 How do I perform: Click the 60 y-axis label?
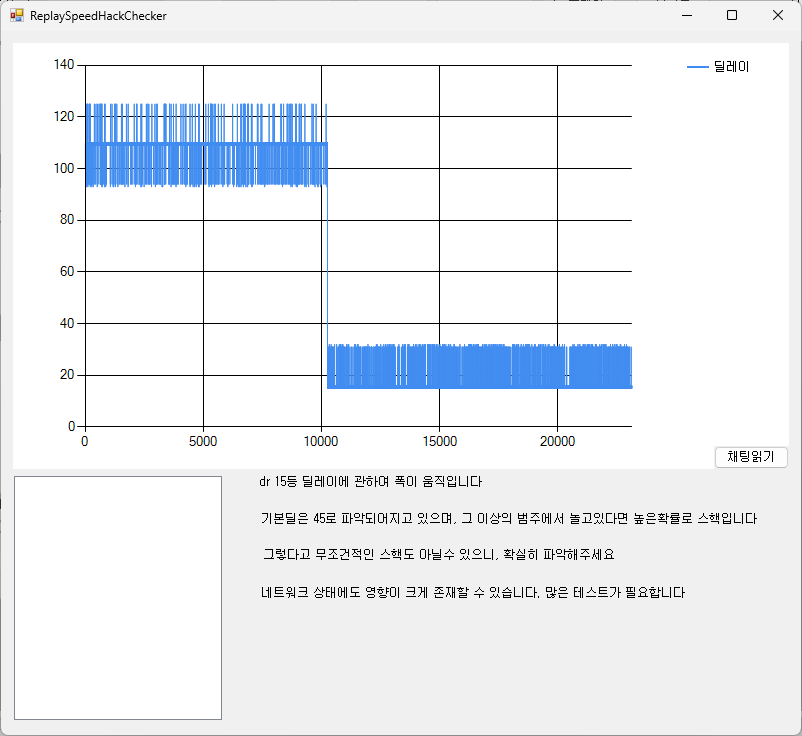pos(67,272)
